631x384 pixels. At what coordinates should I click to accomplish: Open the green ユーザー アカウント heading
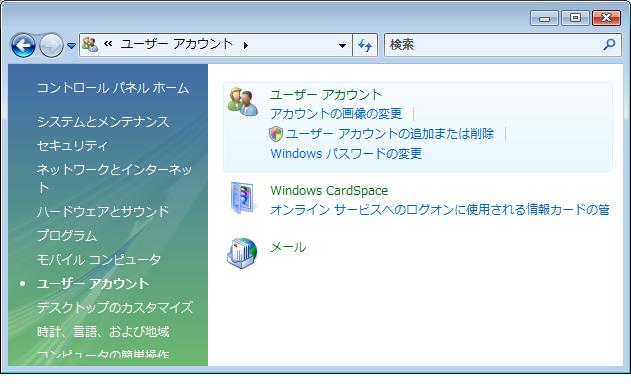tap(326, 95)
